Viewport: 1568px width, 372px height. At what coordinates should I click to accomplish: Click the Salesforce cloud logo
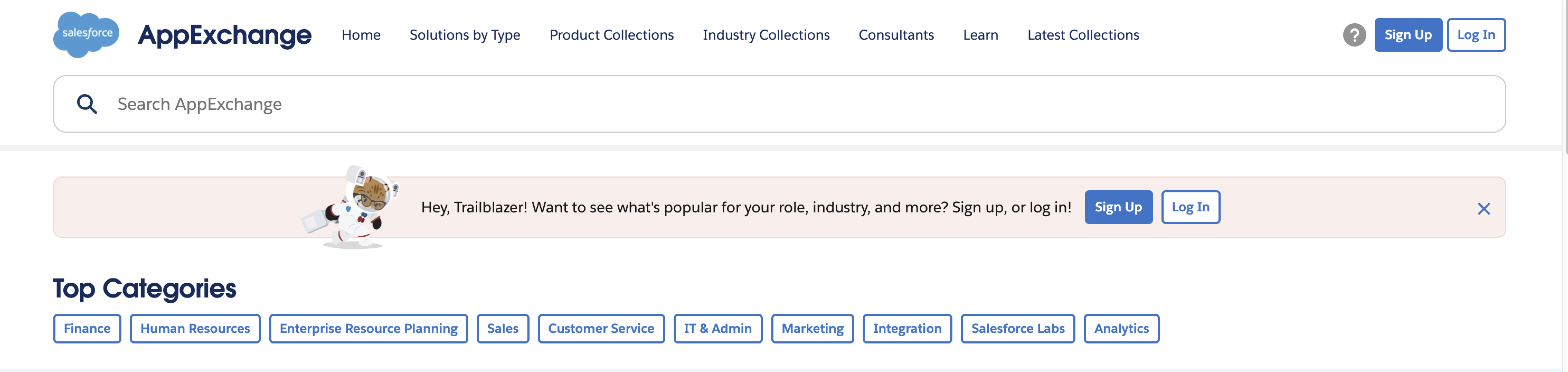(x=86, y=34)
